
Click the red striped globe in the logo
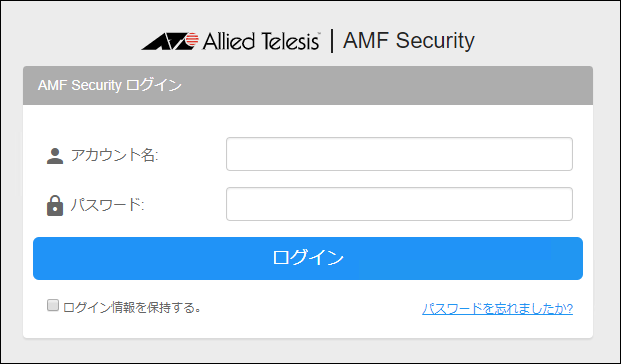[x=192, y=40]
